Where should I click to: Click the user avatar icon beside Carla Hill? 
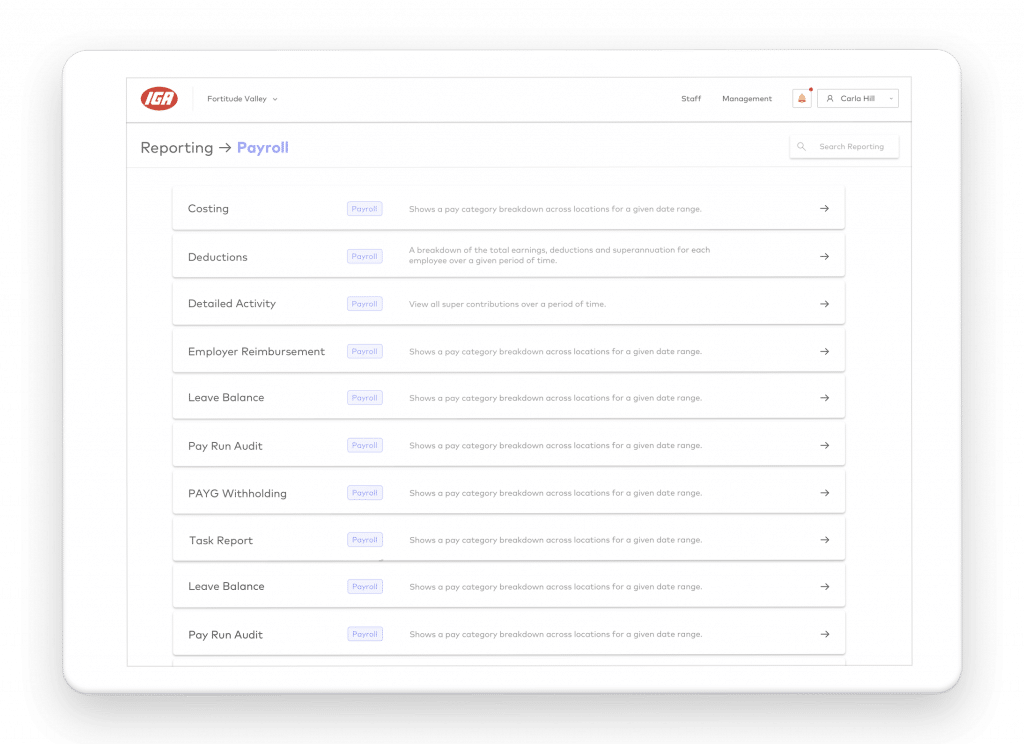(830, 99)
